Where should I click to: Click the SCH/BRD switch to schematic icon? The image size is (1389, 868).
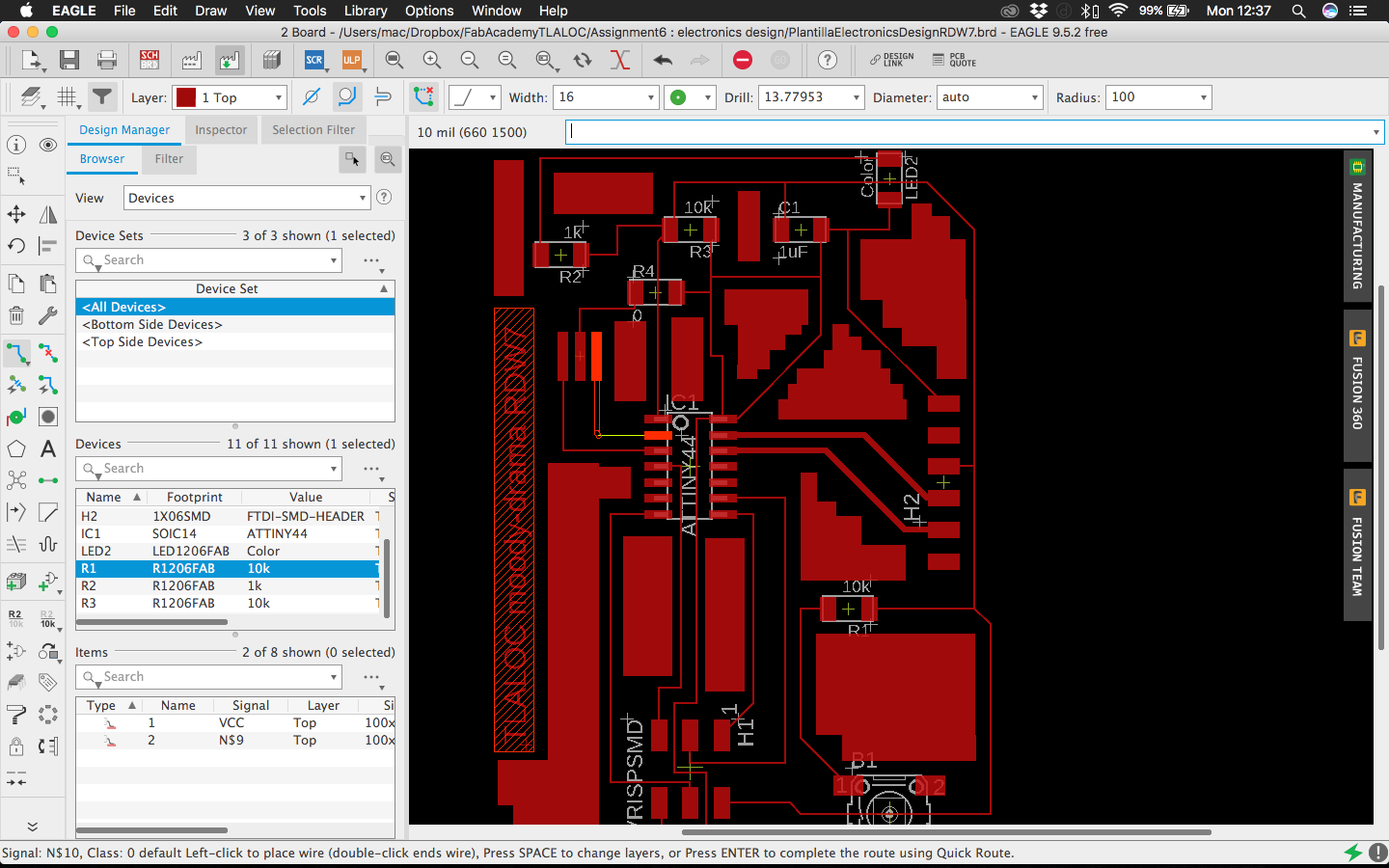(x=150, y=60)
